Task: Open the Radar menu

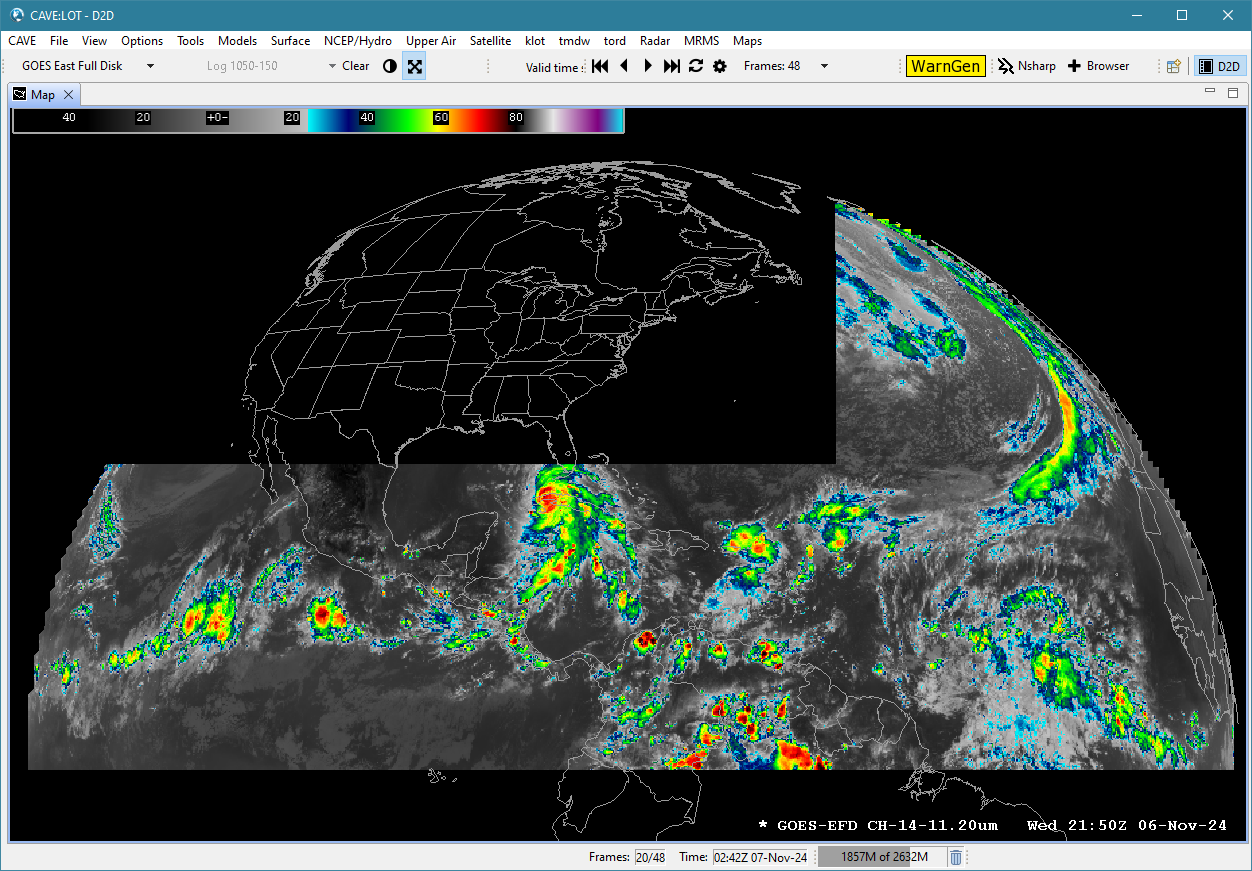Action: click(655, 41)
